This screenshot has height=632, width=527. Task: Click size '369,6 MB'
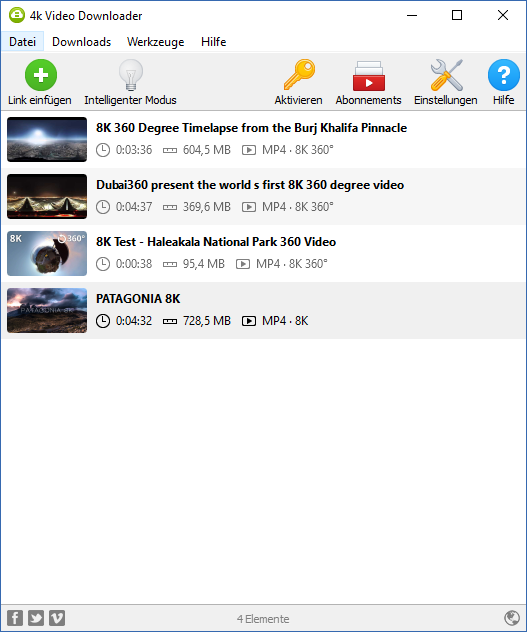(207, 207)
